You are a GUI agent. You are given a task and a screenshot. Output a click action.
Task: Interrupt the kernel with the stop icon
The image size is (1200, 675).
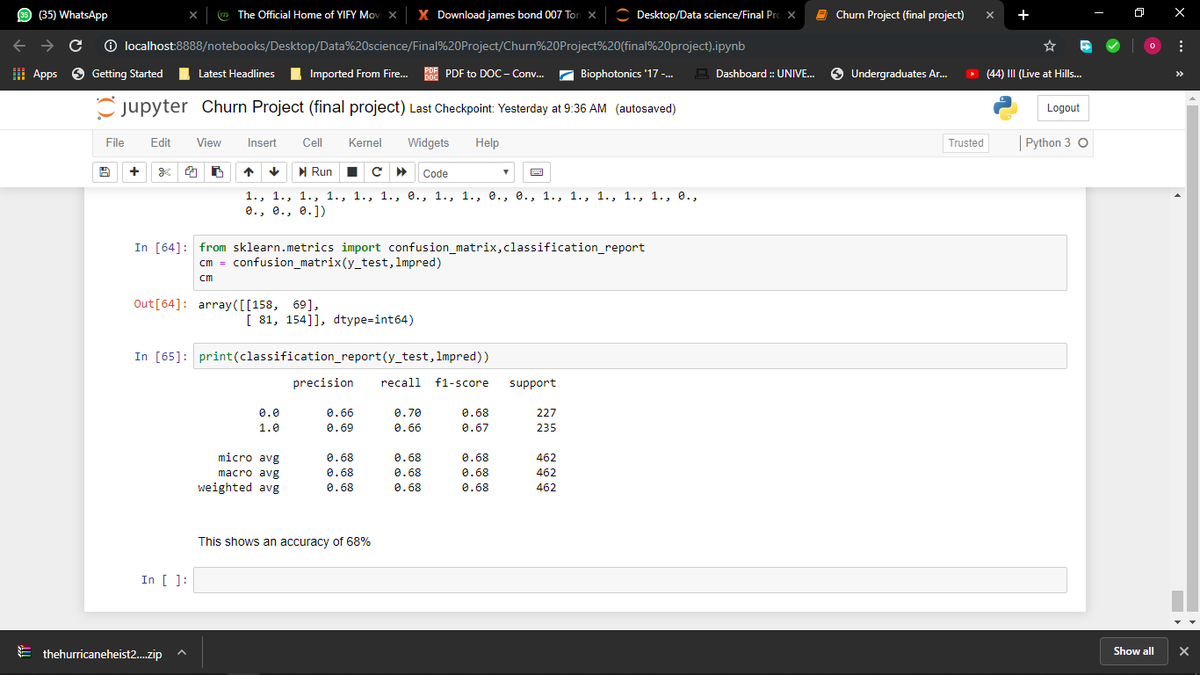352,172
